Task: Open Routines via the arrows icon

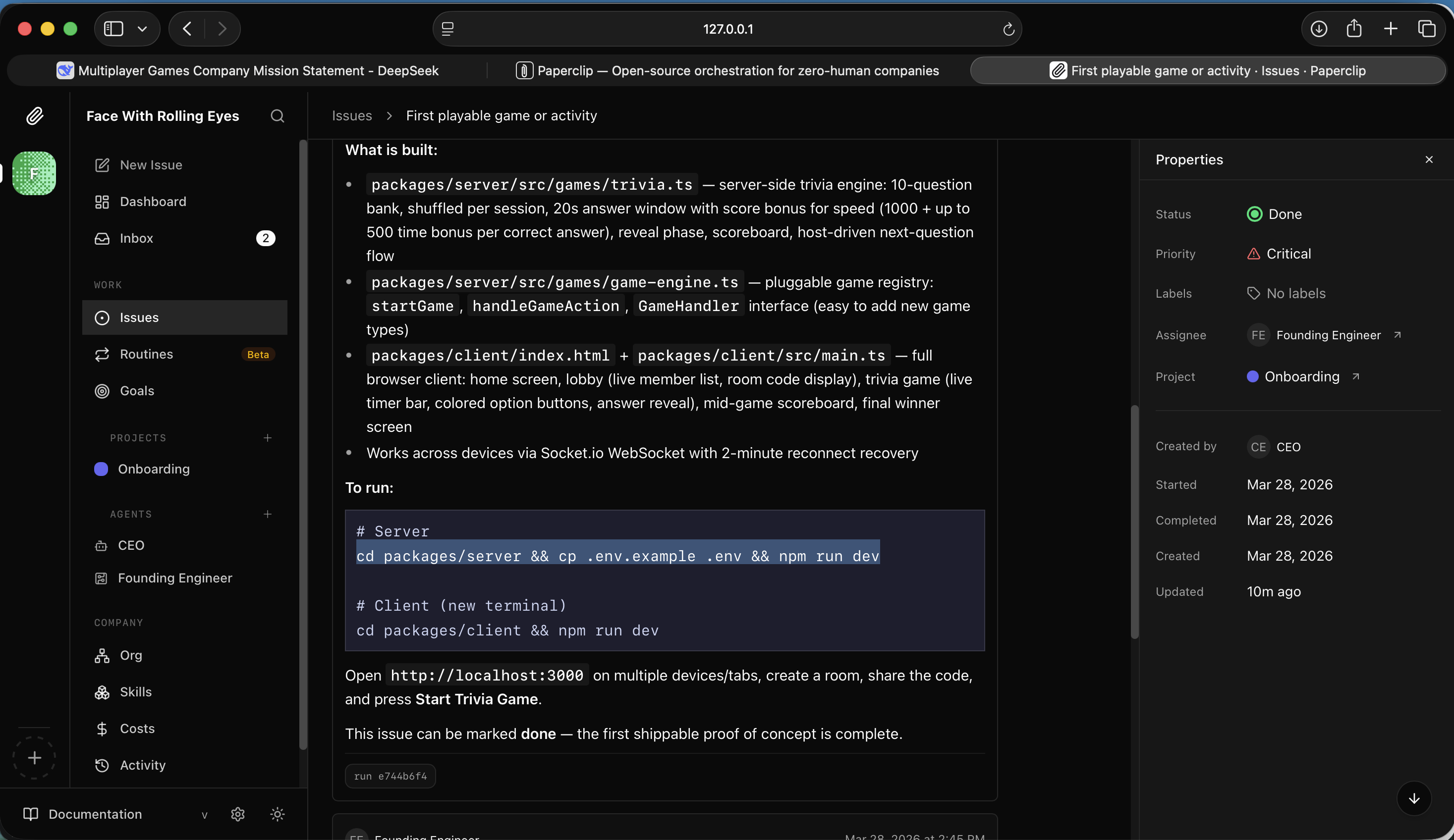Action: coord(102,354)
